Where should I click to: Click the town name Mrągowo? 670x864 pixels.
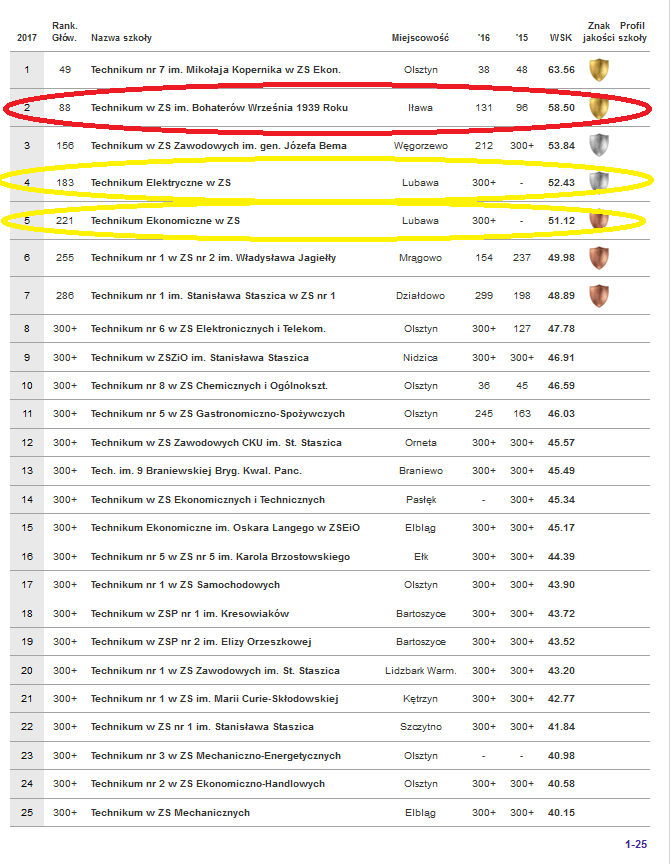pos(420,258)
